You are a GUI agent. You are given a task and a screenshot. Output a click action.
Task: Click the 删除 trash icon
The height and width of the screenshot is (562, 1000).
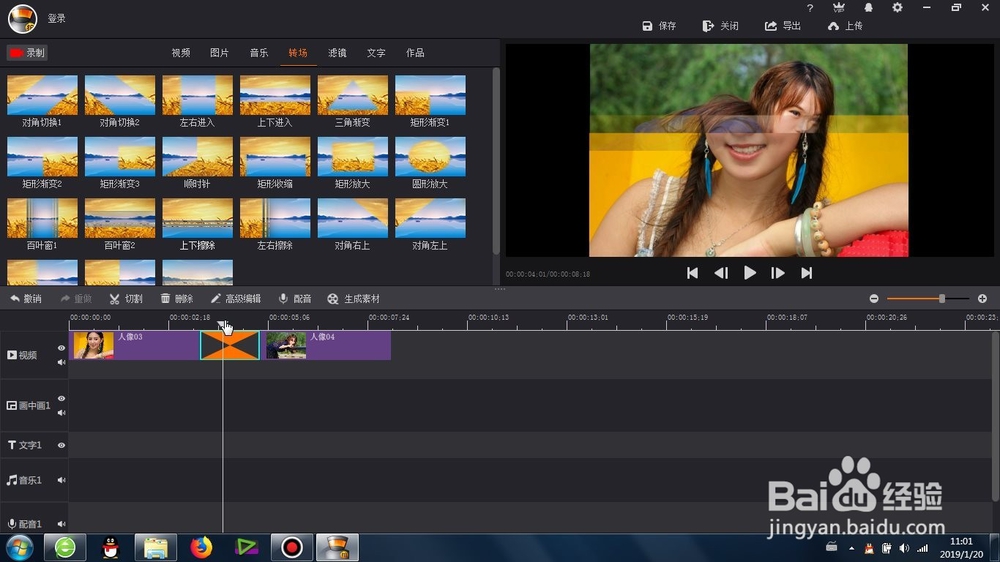click(177, 299)
